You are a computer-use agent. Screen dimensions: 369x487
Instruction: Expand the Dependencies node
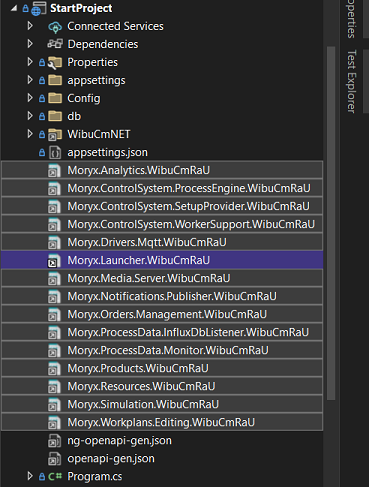(x=30, y=44)
